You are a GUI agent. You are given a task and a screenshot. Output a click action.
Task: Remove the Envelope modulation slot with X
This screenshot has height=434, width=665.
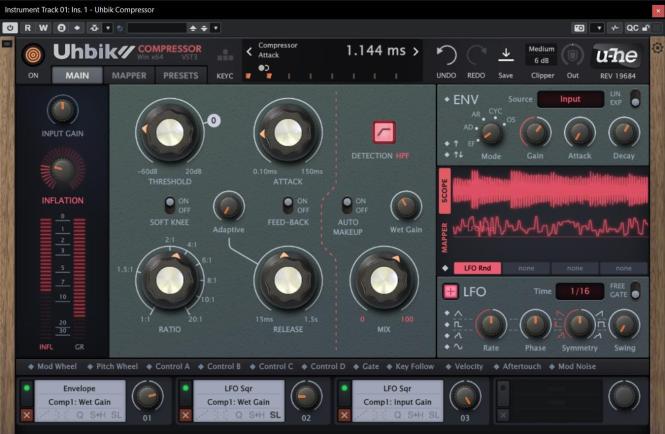27,415
